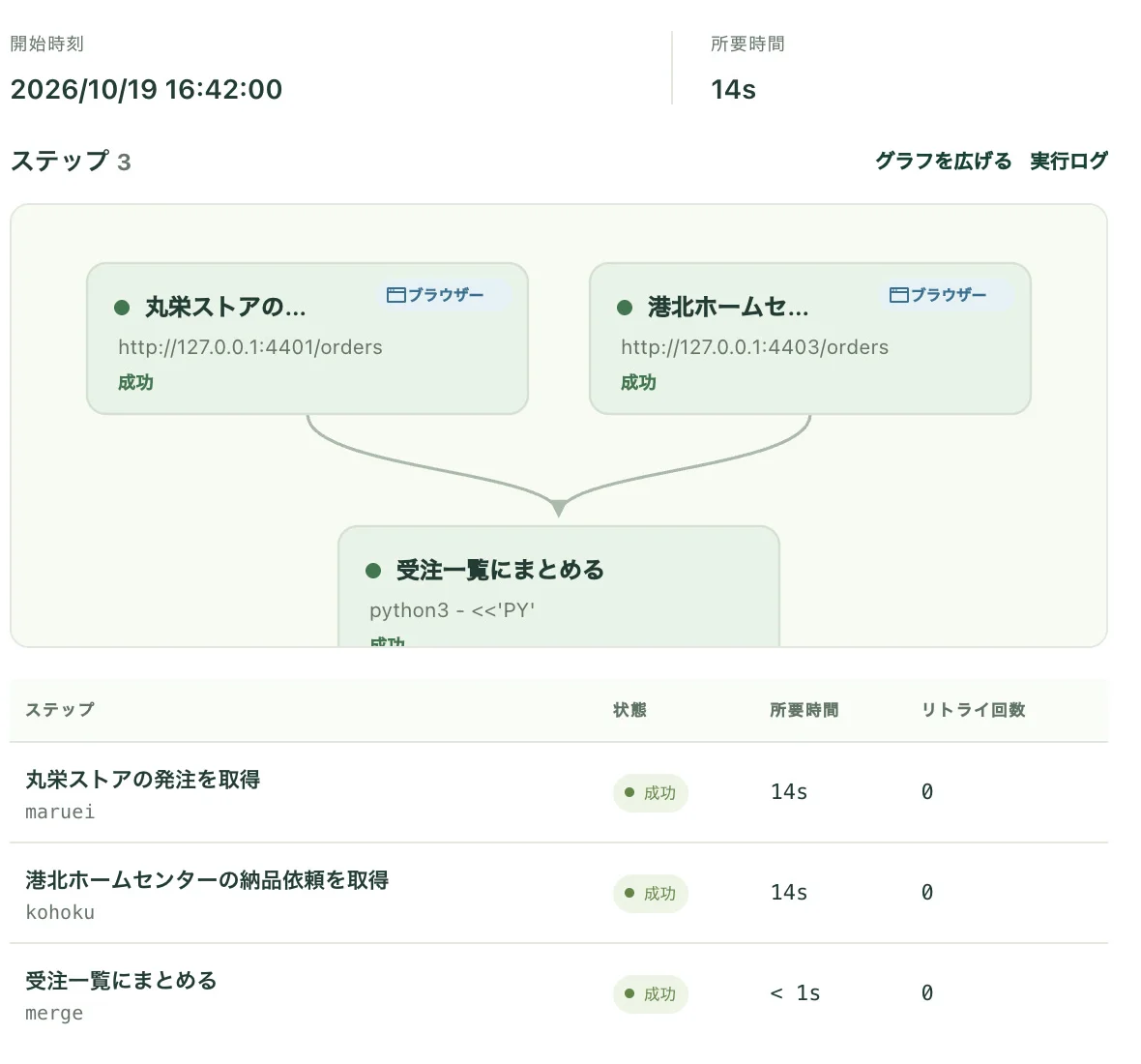Click URL http://127.0.0.1:4401/orders
The height and width of the screenshot is (1064, 1141).
(x=250, y=347)
